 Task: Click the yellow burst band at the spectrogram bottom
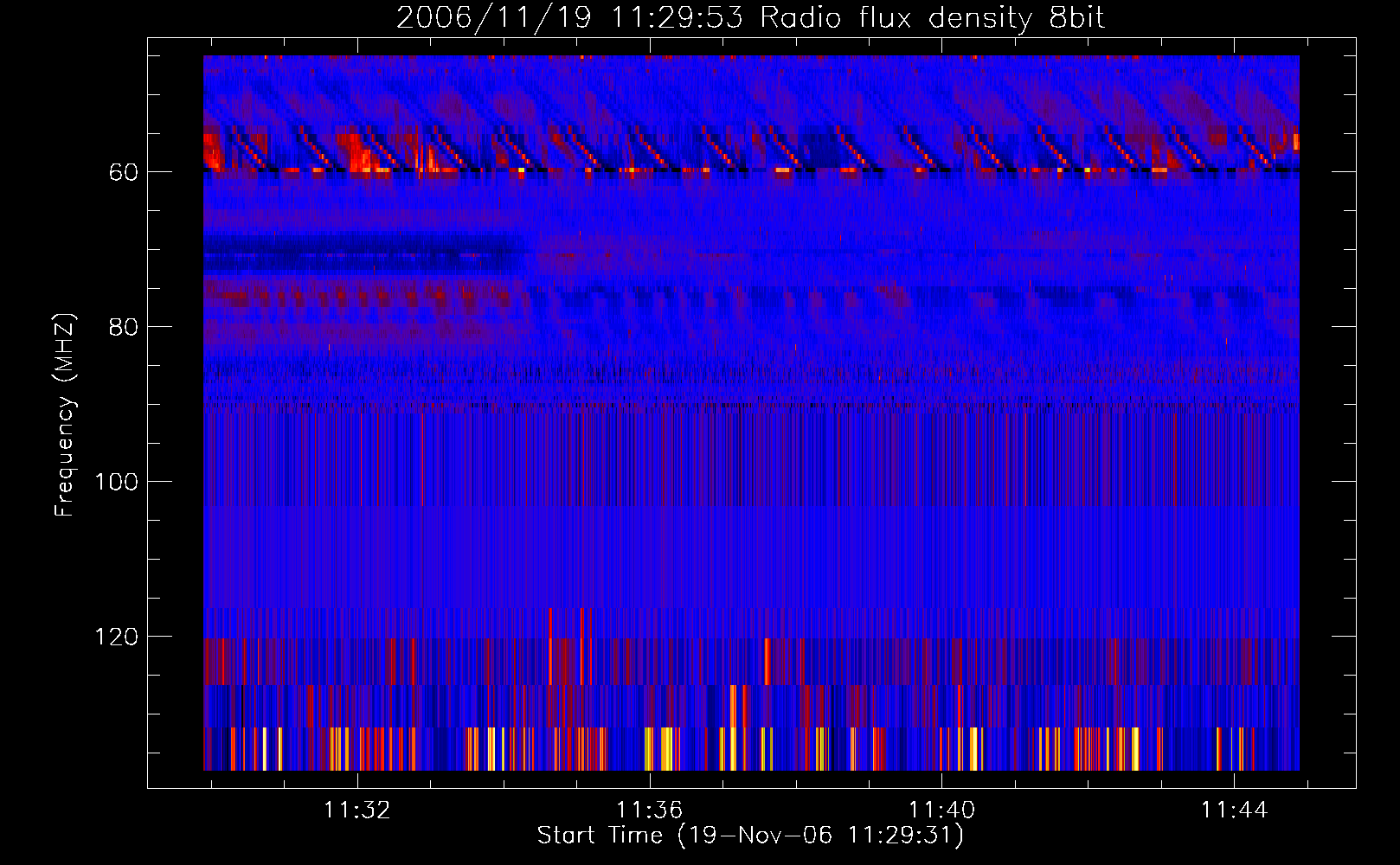pos(751,748)
